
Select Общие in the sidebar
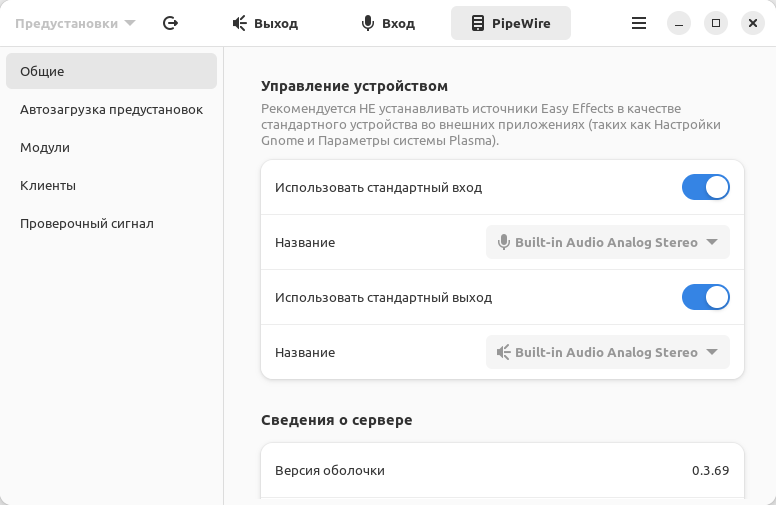tap(111, 71)
